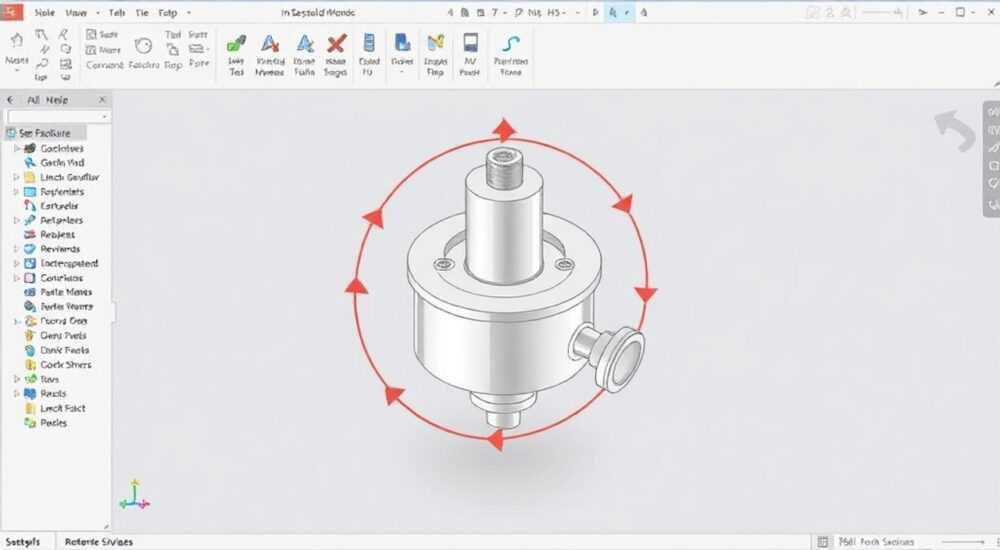Expand the 'Reviands' tree node
Image resolution: width=1000 pixels, height=550 pixels.
point(17,249)
